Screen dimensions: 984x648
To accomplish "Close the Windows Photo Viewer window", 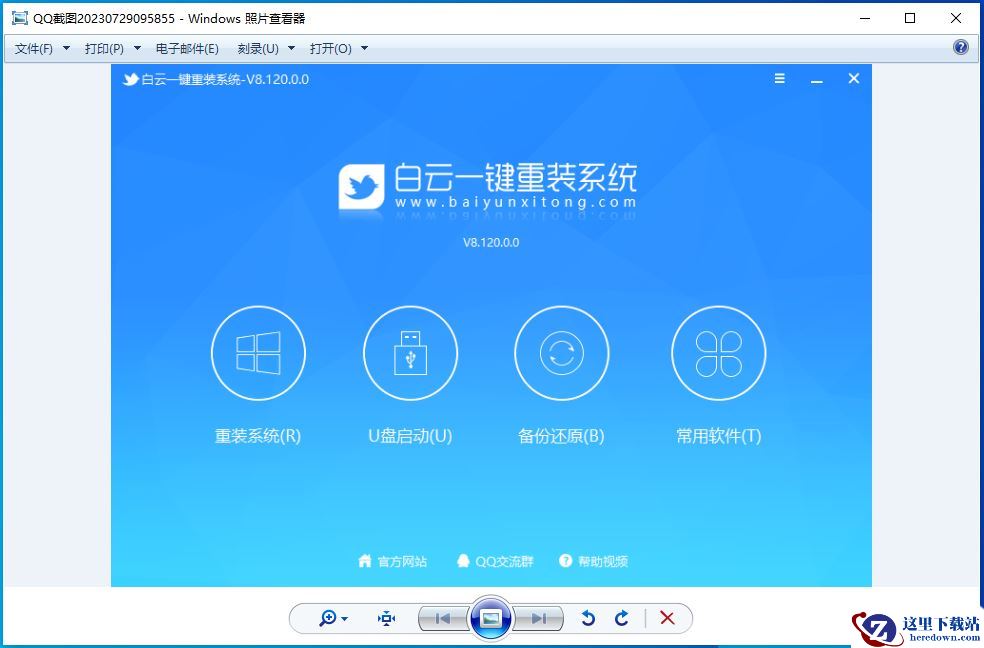I will 956,18.
